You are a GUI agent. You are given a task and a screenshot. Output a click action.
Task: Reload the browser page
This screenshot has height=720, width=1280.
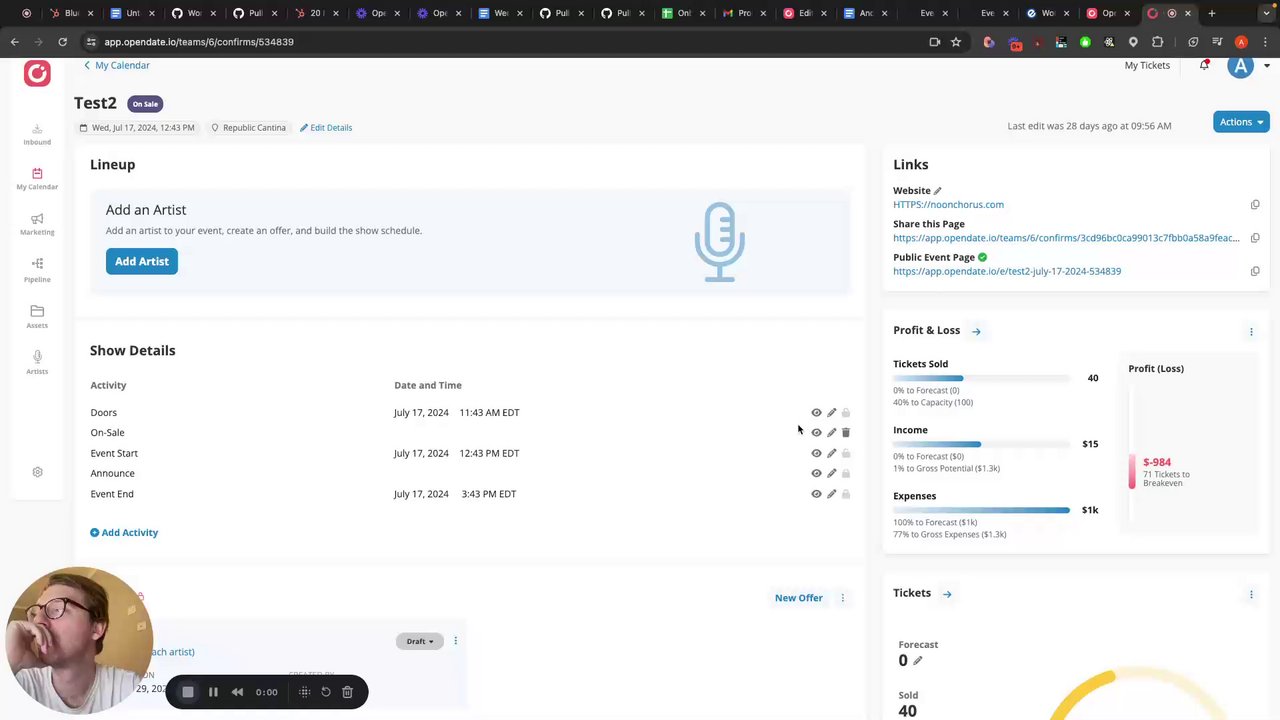click(x=62, y=42)
